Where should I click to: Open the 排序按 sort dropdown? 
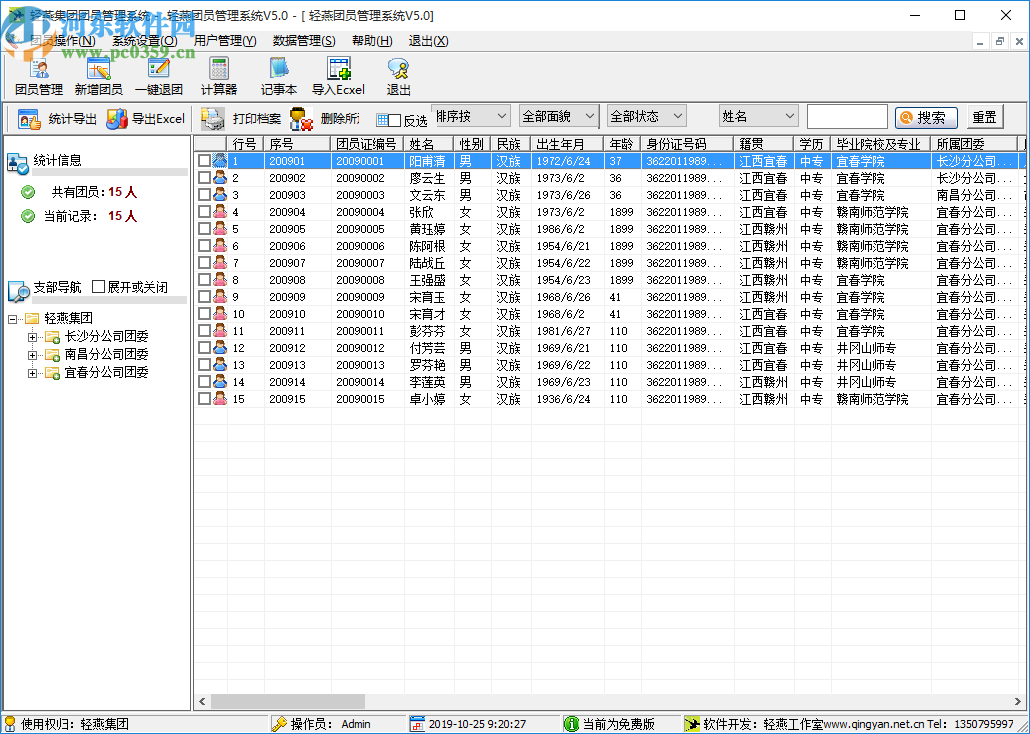point(471,117)
